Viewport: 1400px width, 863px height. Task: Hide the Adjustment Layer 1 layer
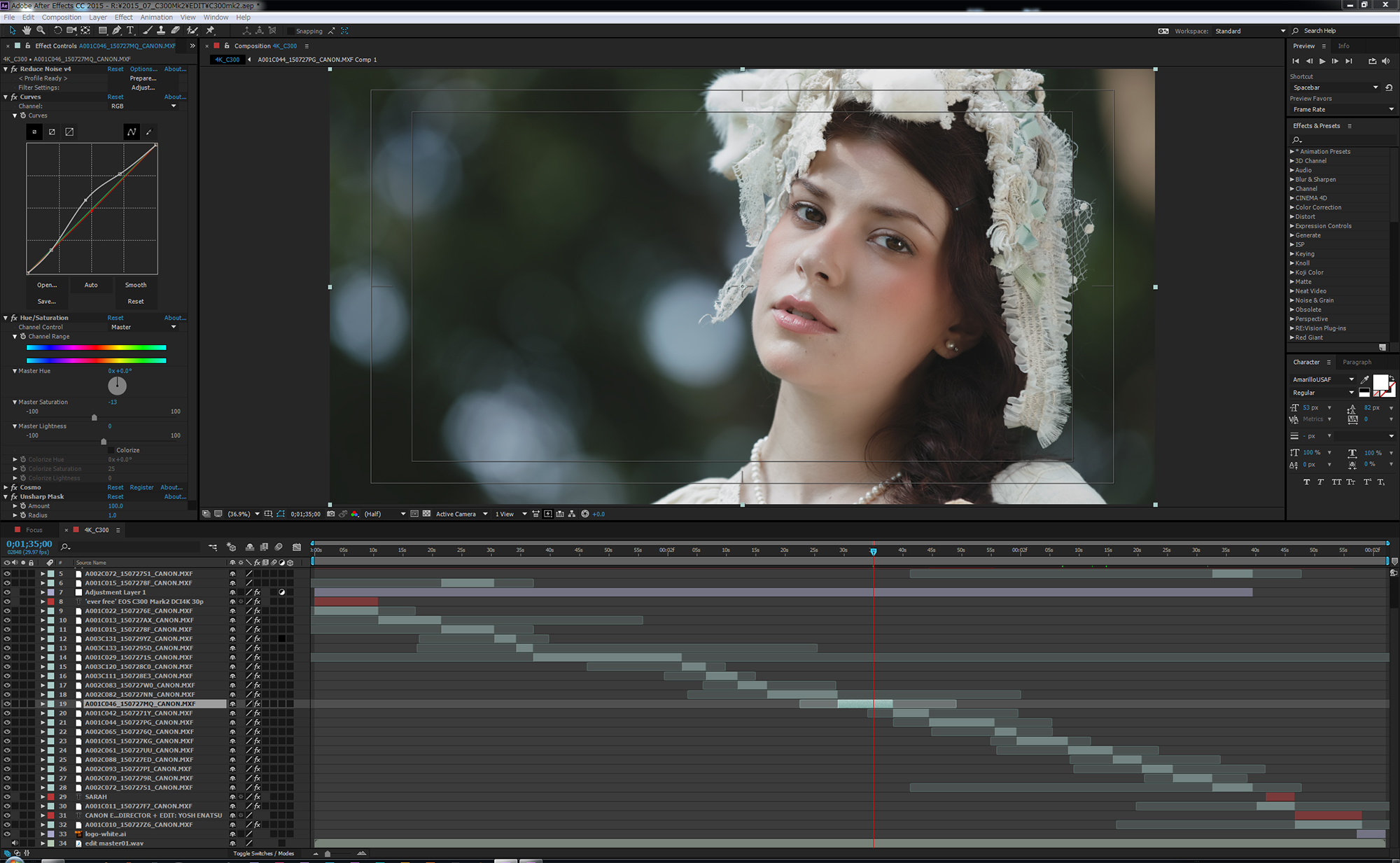pyautogui.click(x=7, y=592)
